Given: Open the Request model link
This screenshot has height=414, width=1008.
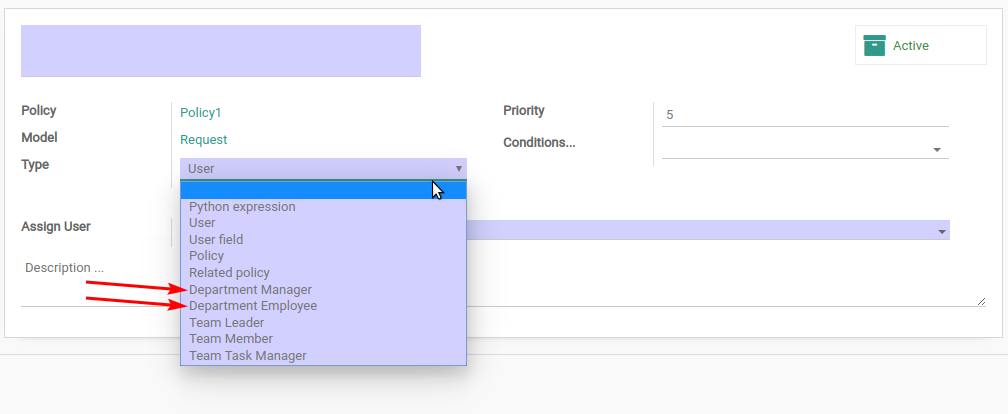Looking at the screenshot, I should (x=203, y=140).
